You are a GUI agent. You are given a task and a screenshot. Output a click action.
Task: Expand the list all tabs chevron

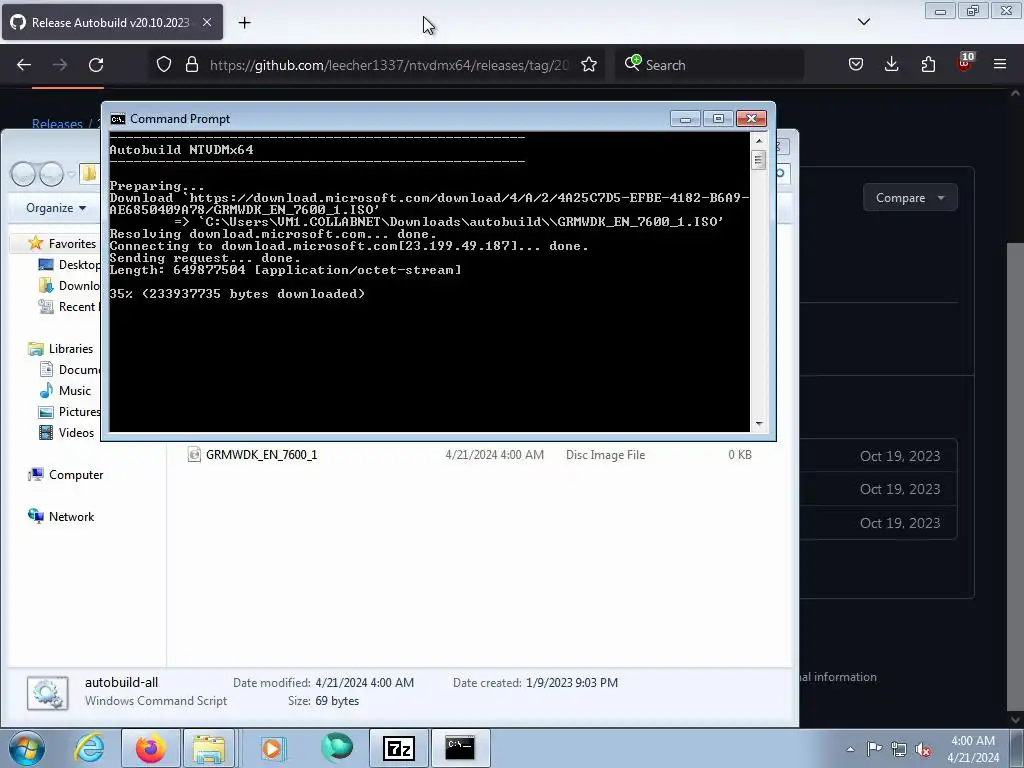point(863,22)
